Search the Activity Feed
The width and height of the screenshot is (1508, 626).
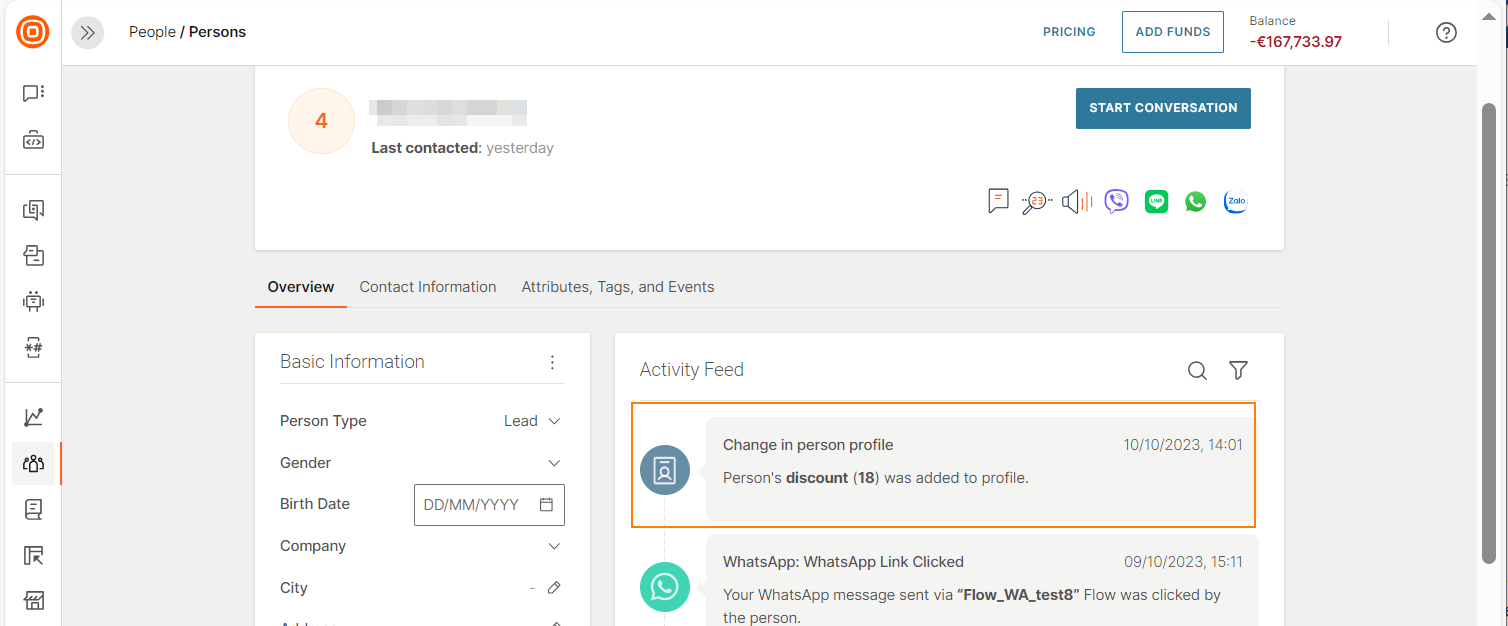pyautogui.click(x=1197, y=371)
